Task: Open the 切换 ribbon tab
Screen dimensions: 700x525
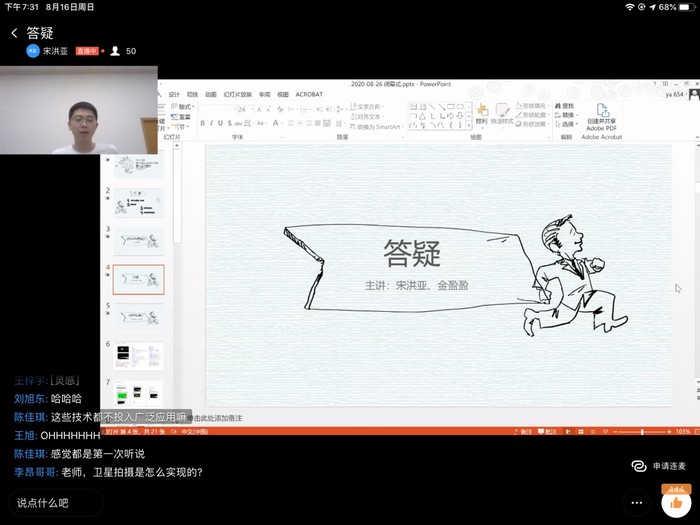Action: coord(192,95)
